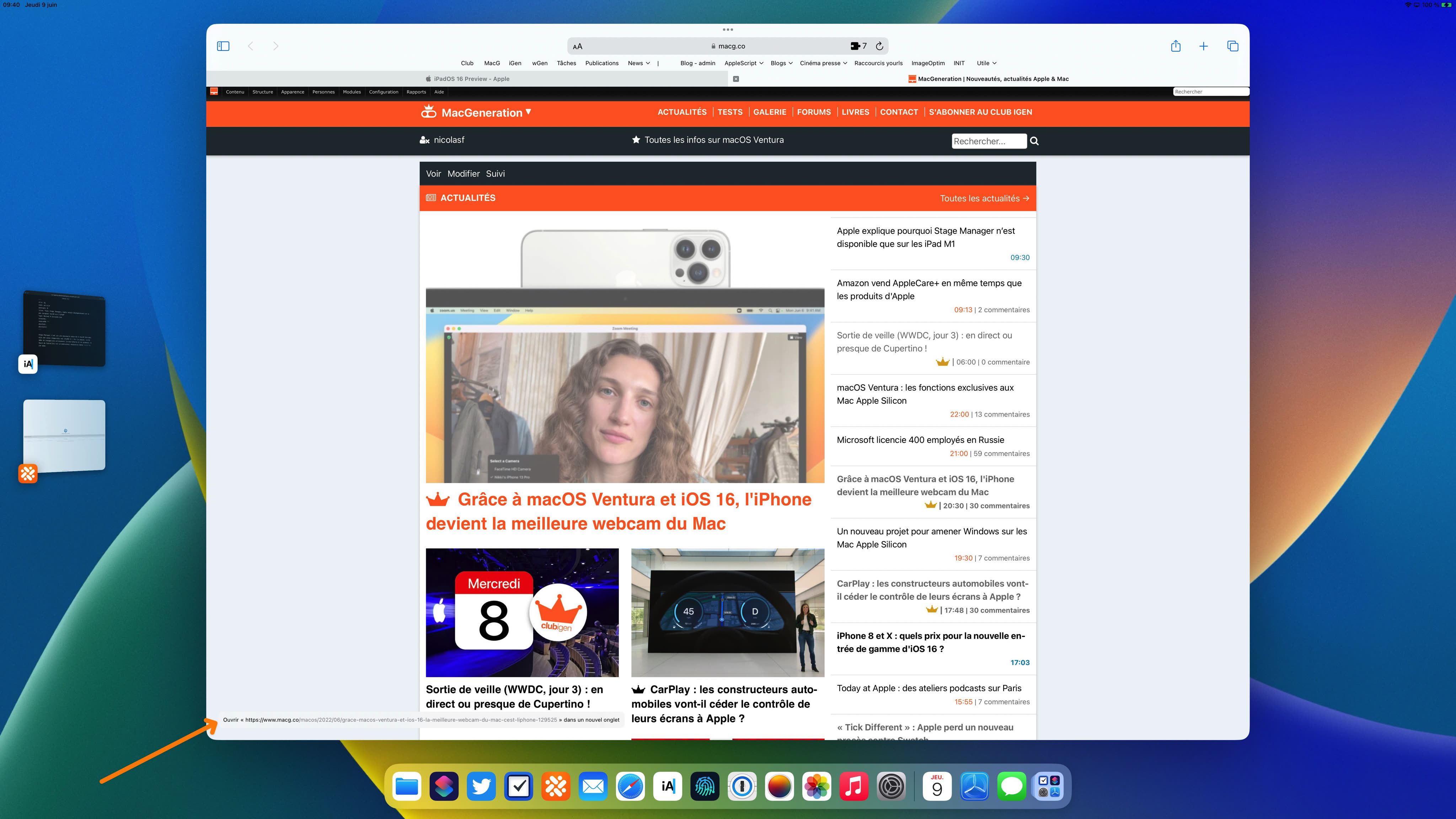The height and width of the screenshot is (819, 1456).
Task: Open Mail from the dock
Action: click(x=593, y=786)
